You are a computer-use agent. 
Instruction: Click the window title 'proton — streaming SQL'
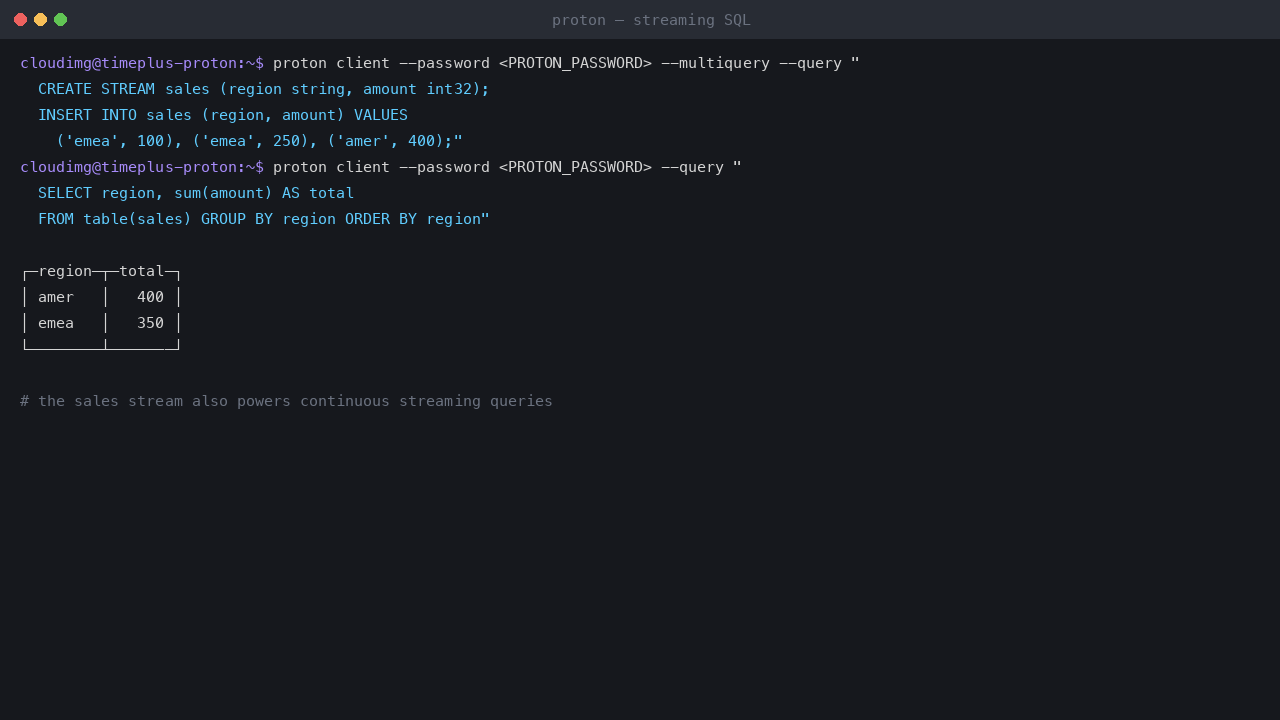[651, 20]
